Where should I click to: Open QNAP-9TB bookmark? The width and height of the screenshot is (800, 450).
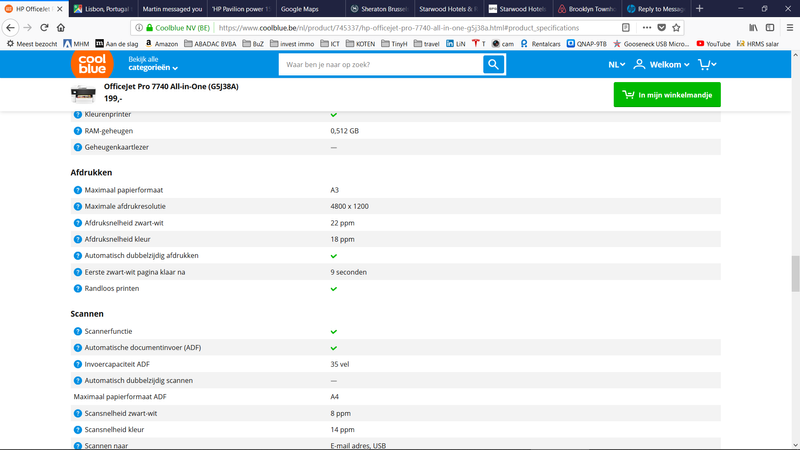pos(587,44)
